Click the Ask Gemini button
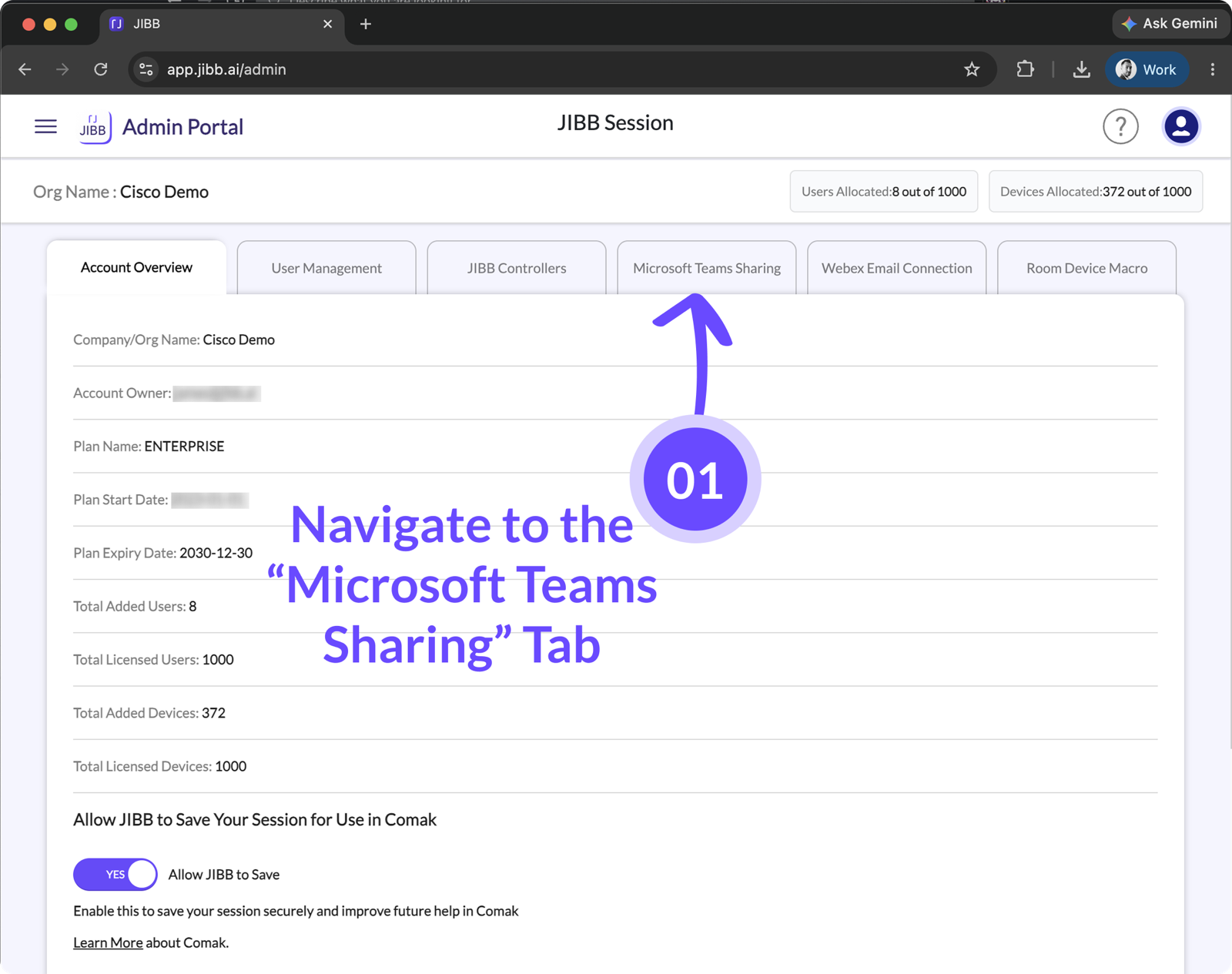 pos(1170,24)
